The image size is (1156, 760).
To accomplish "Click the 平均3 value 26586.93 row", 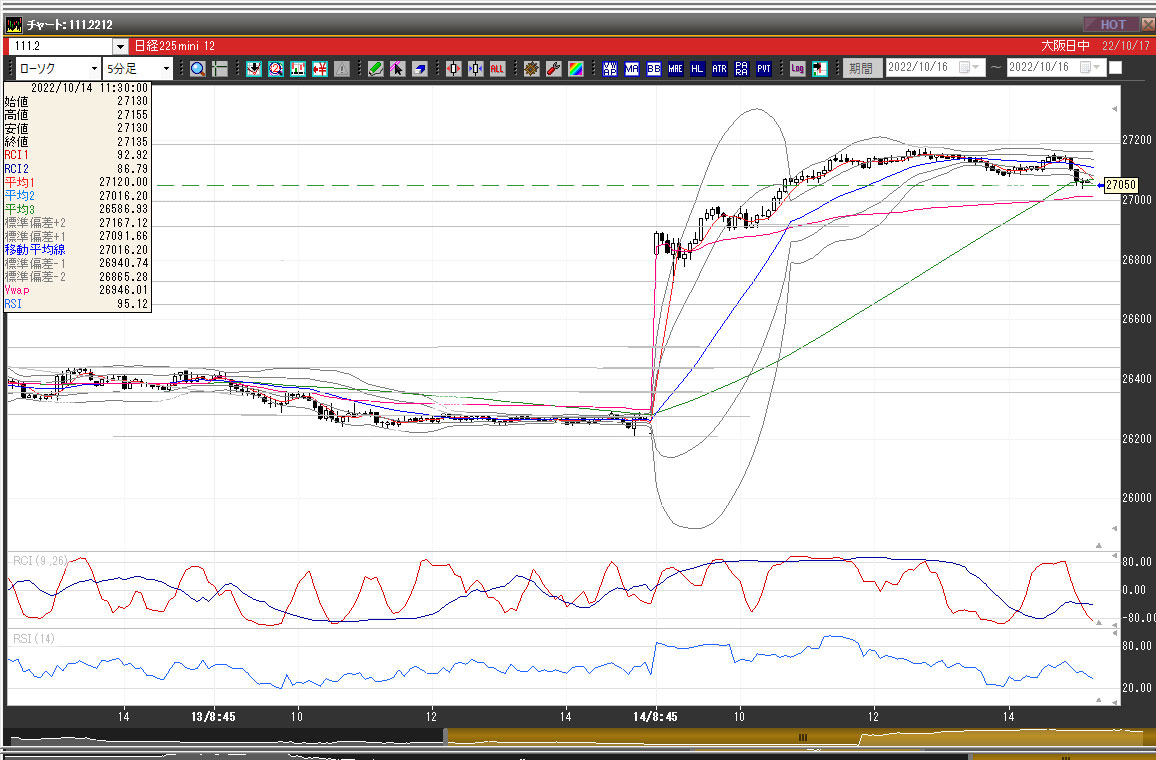I will point(76,209).
